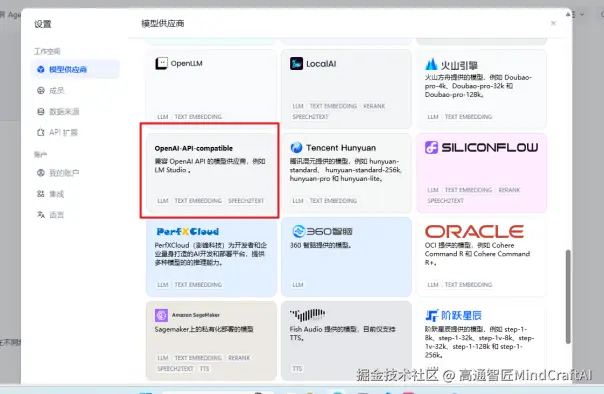The height and width of the screenshot is (394, 604).
Task: Click the 模型供应商 page heading
Action: 163,23
